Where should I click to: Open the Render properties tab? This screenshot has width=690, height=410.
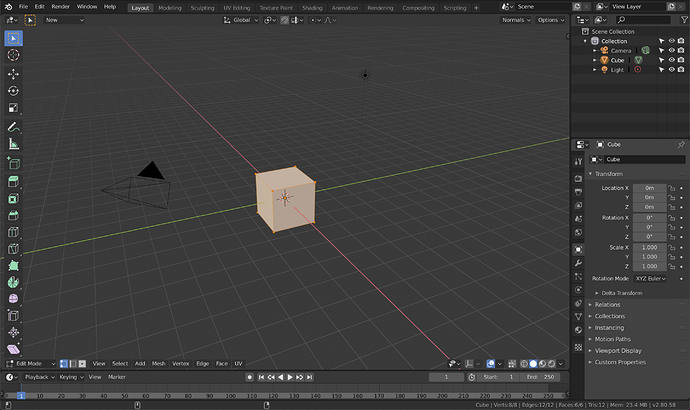[x=578, y=179]
